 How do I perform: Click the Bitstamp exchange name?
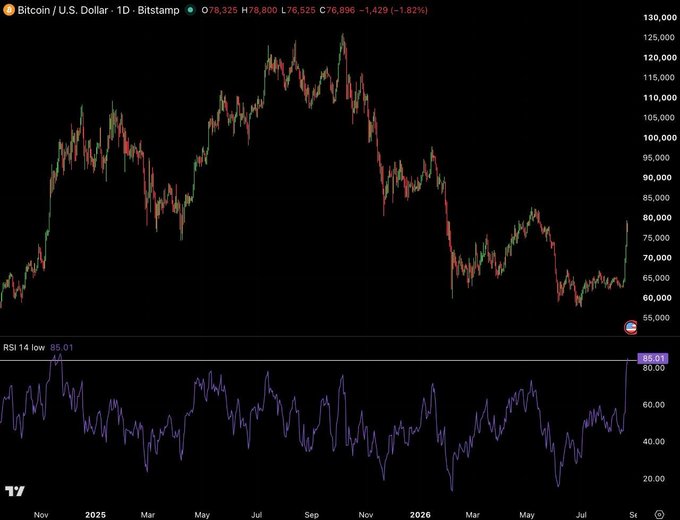(158, 10)
